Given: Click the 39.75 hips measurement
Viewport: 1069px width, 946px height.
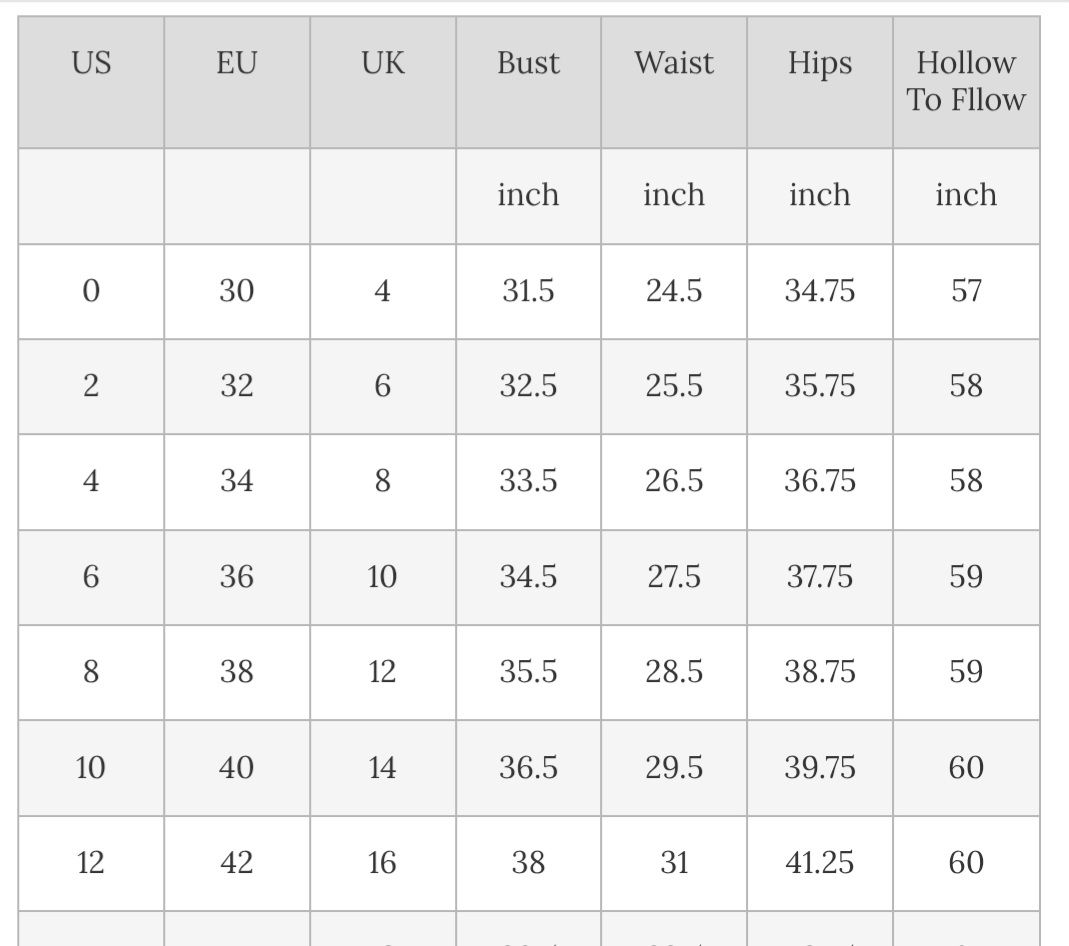Looking at the screenshot, I should tap(820, 767).
